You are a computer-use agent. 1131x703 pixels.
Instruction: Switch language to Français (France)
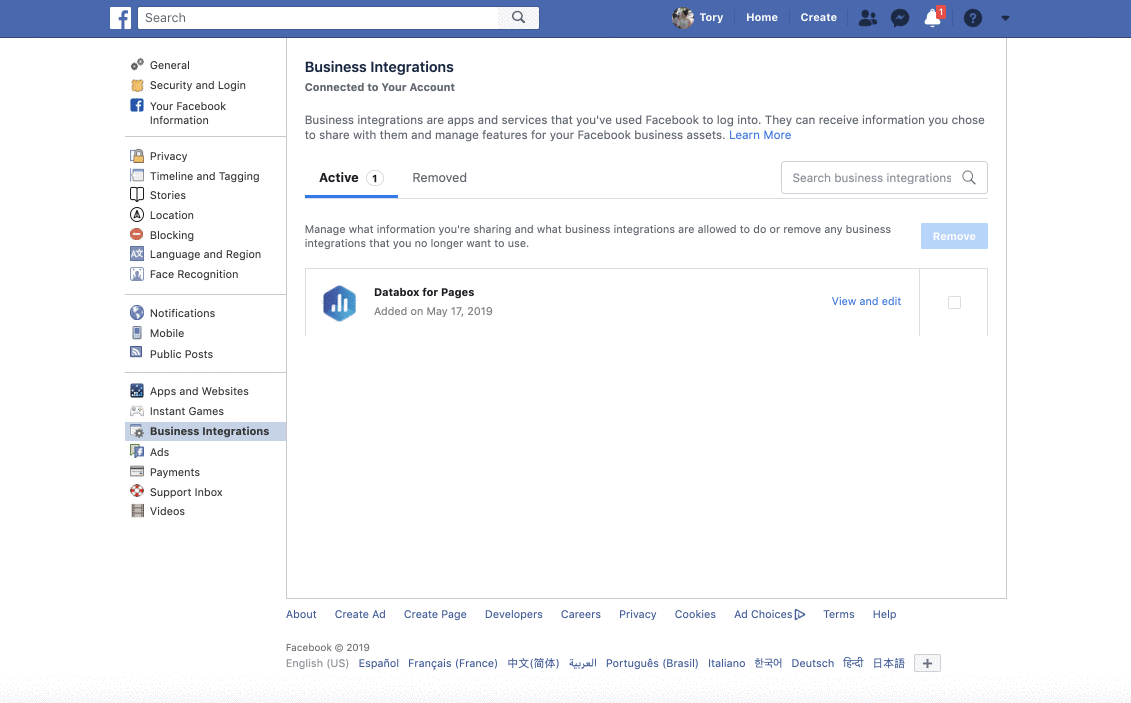(x=453, y=663)
